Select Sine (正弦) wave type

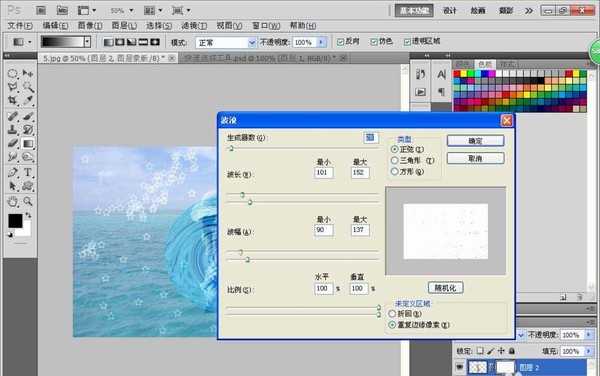pyautogui.click(x=394, y=149)
